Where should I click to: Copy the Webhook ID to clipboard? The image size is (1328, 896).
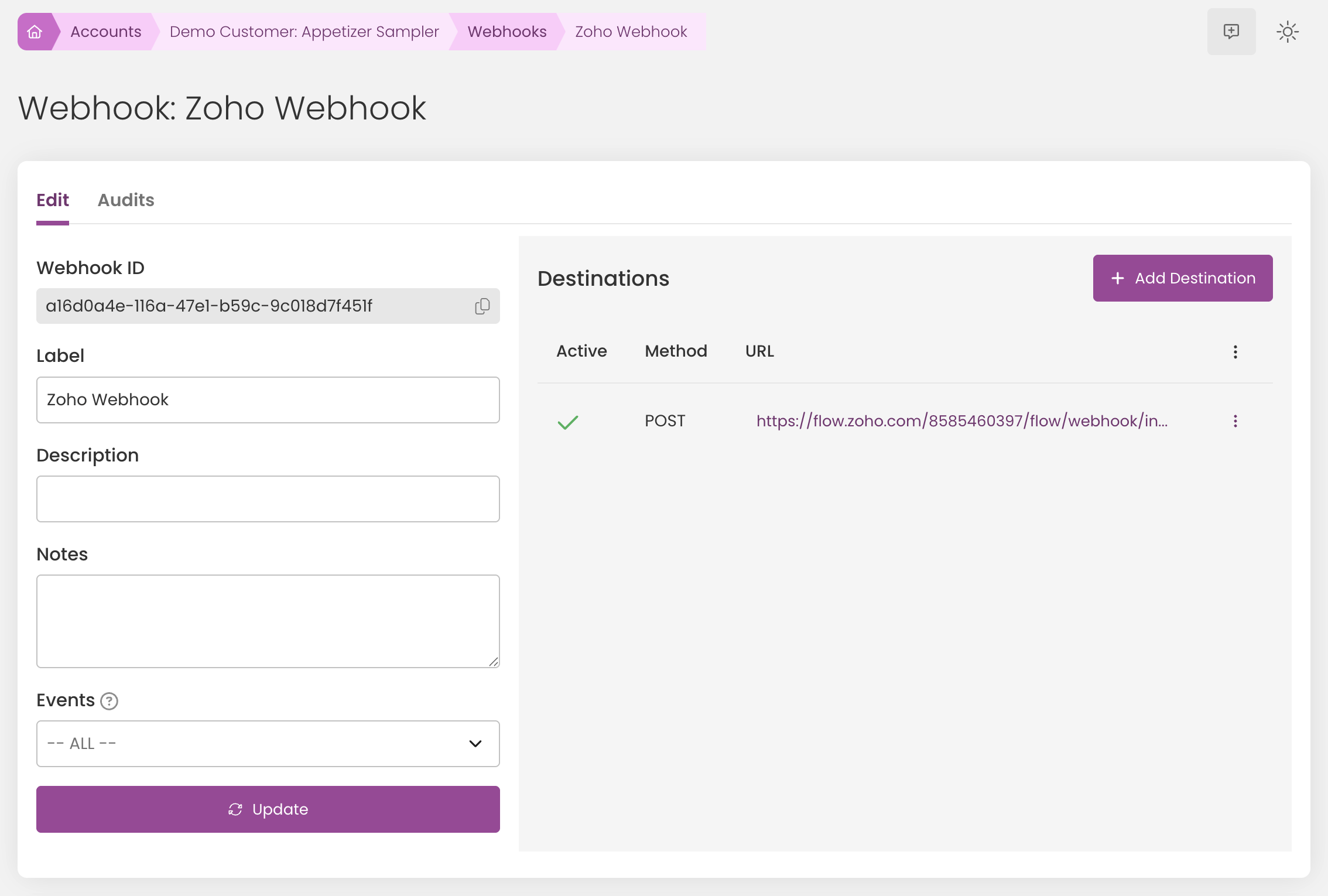click(482, 306)
